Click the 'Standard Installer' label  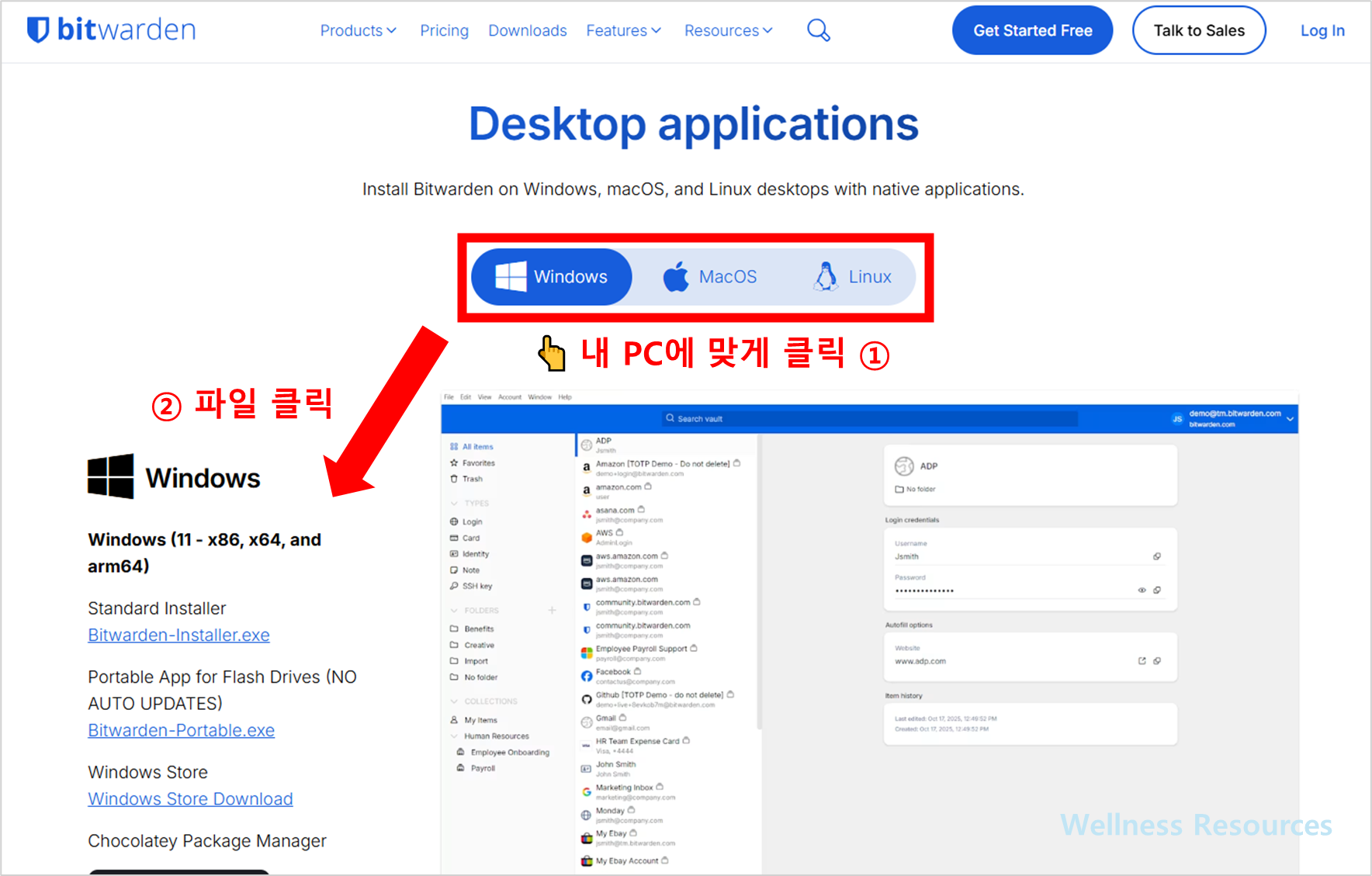(157, 608)
